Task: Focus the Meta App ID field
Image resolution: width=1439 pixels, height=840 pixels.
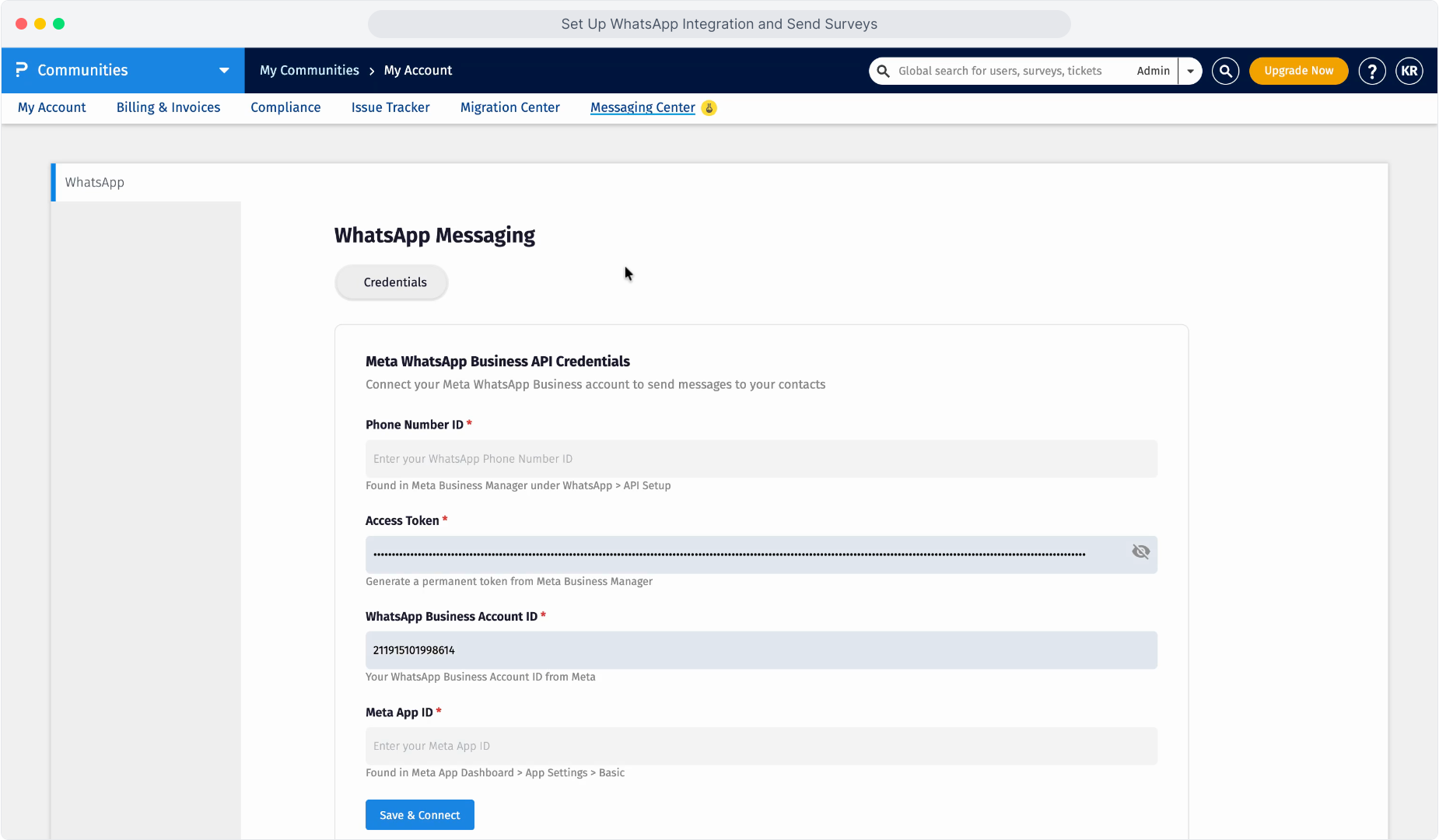Action: 762,746
